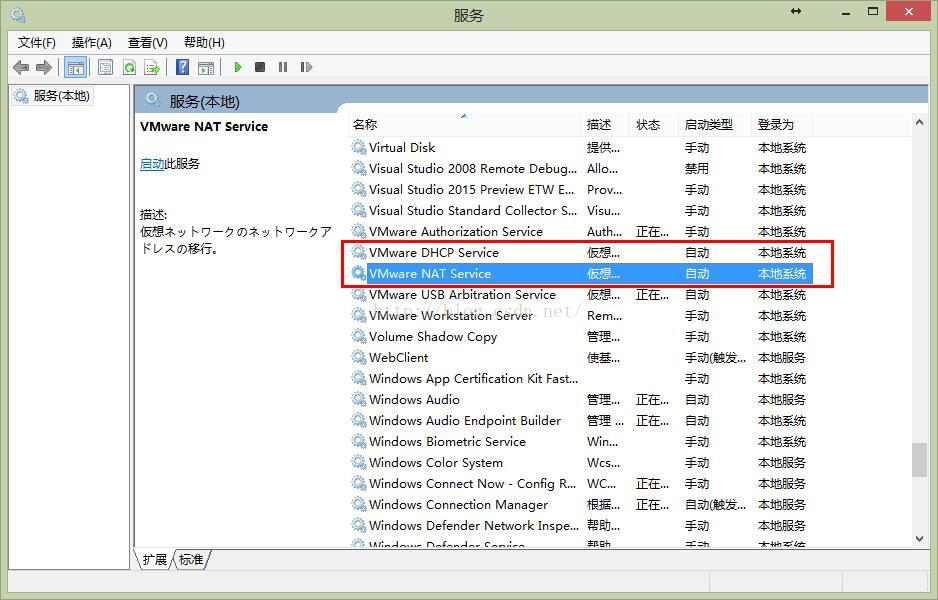Start the service with the green play icon
This screenshot has width=938, height=600.
(237, 67)
